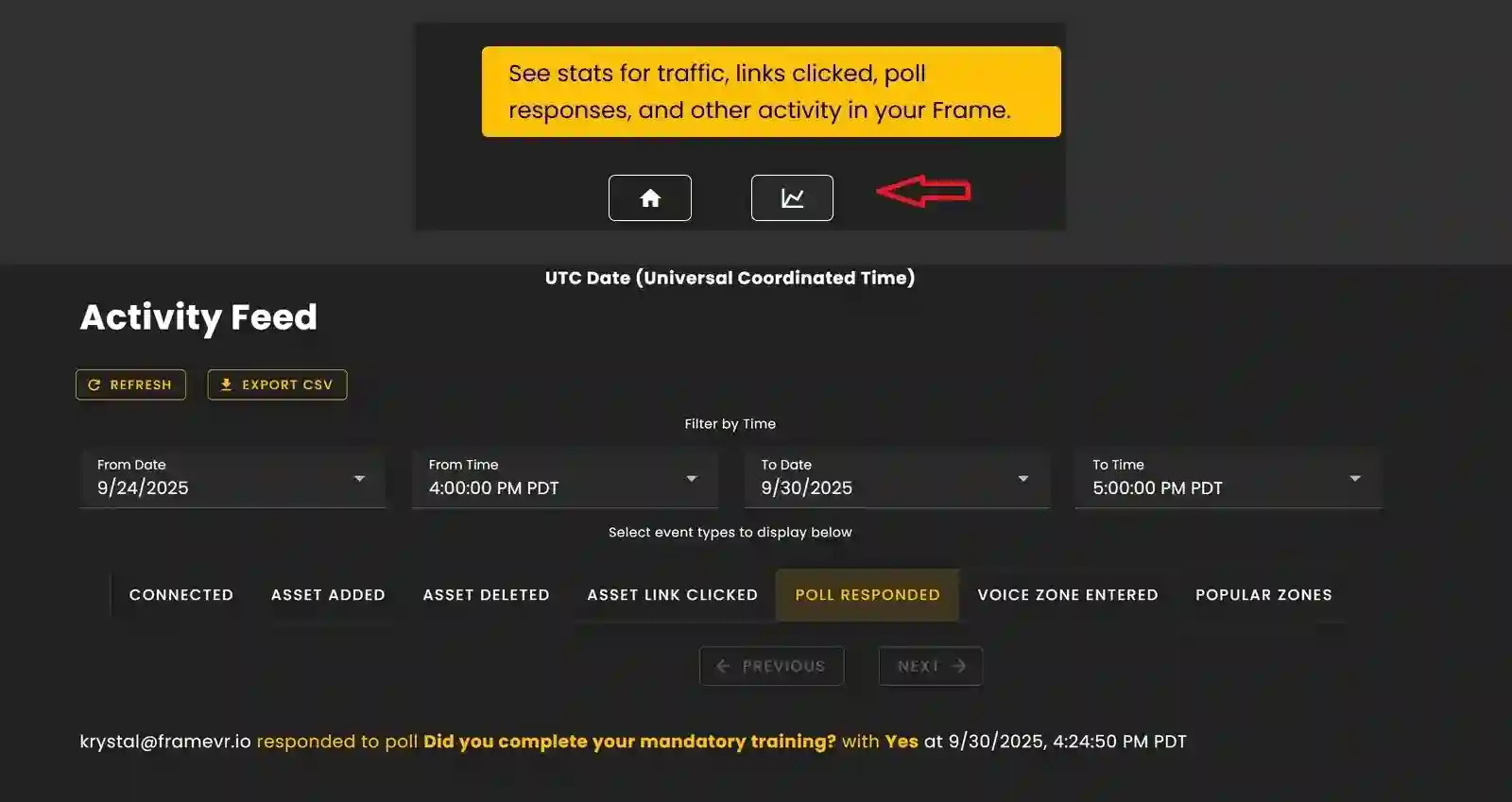Open the analytics chart icon button
This screenshot has width=1512, height=802.
tap(792, 198)
